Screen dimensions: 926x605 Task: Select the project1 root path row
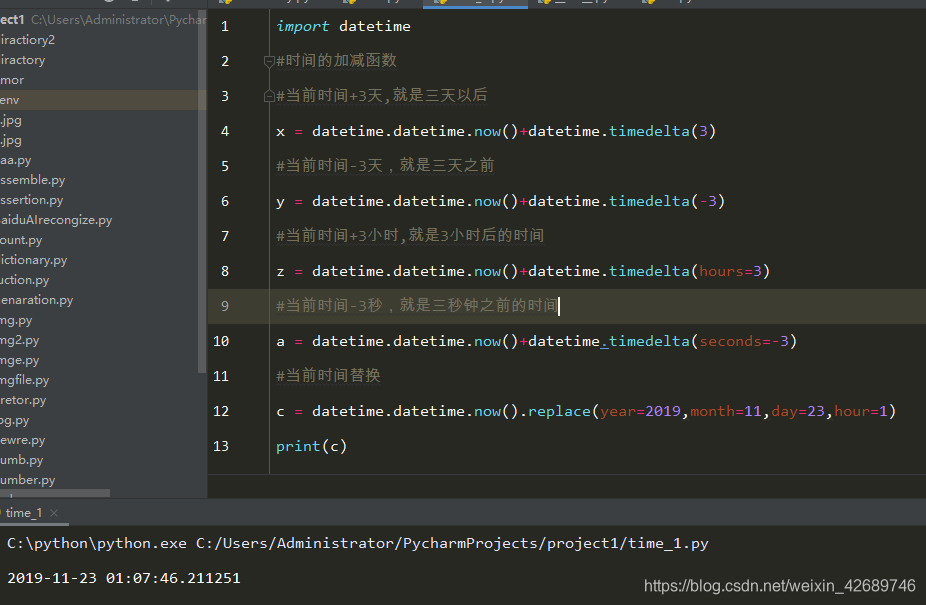103,19
